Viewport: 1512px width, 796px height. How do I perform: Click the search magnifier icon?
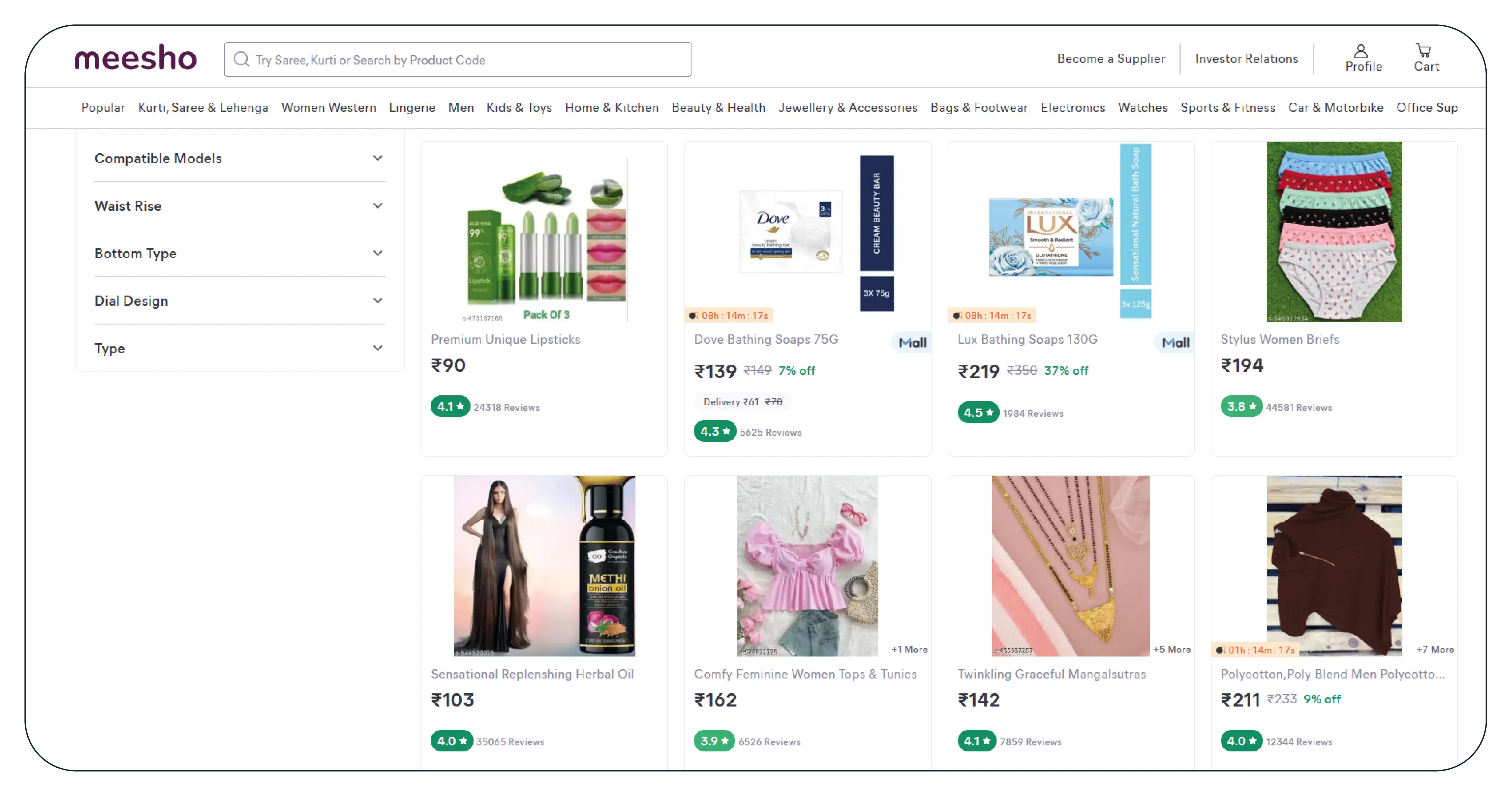(x=241, y=59)
